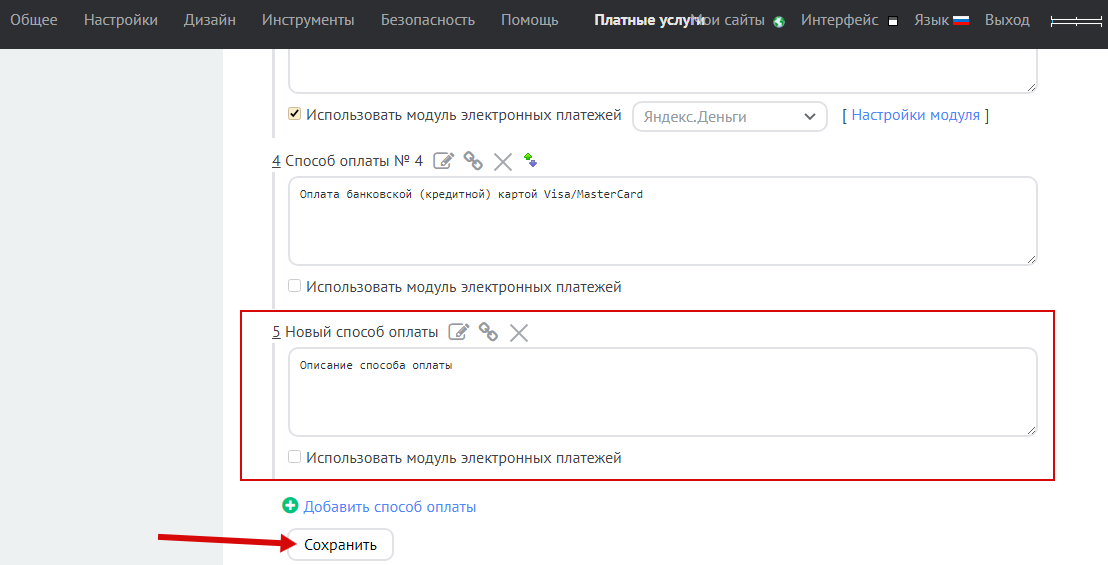Viewport: 1108px width, 565px height.
Task: Click chain link icon for Новый способ оплаты
Action: [488, 332]
